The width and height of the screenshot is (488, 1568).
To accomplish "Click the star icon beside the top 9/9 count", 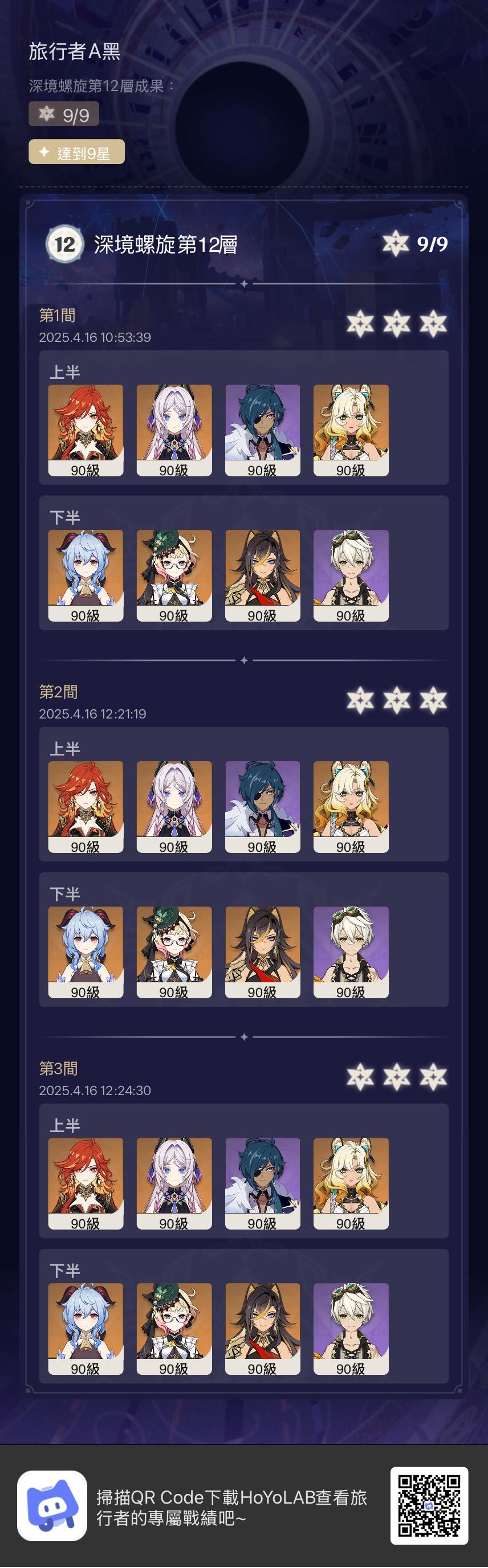I will tap(46, 114).
